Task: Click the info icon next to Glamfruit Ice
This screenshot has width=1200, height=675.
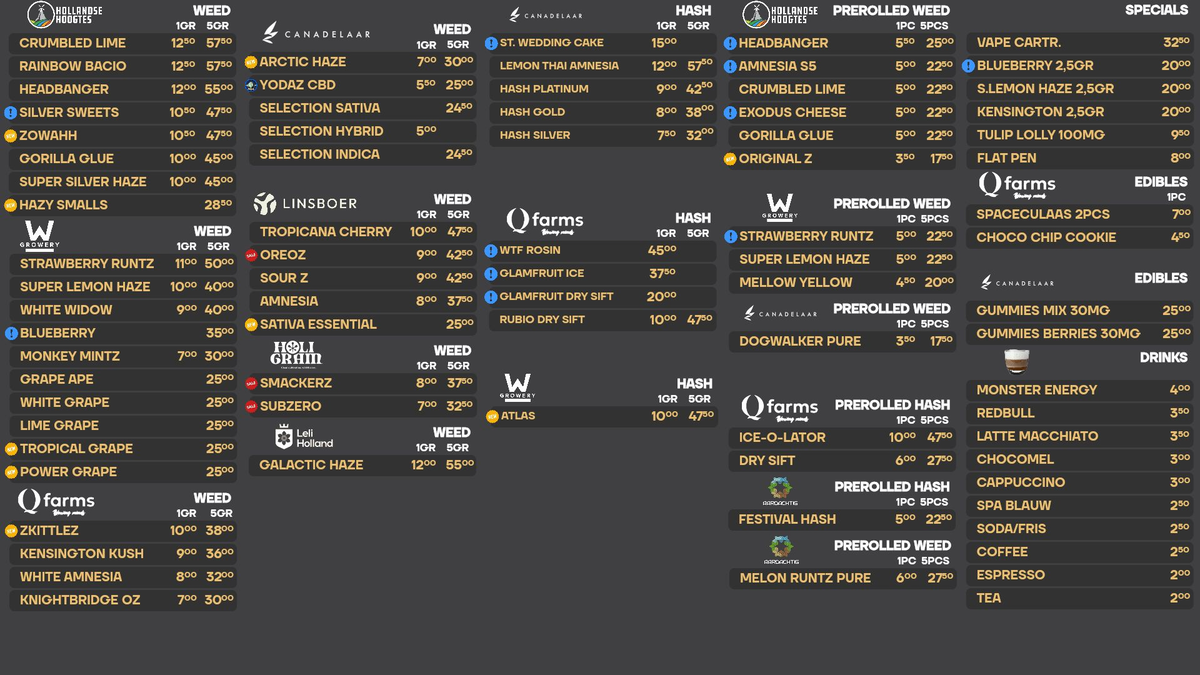Action: 491,273
